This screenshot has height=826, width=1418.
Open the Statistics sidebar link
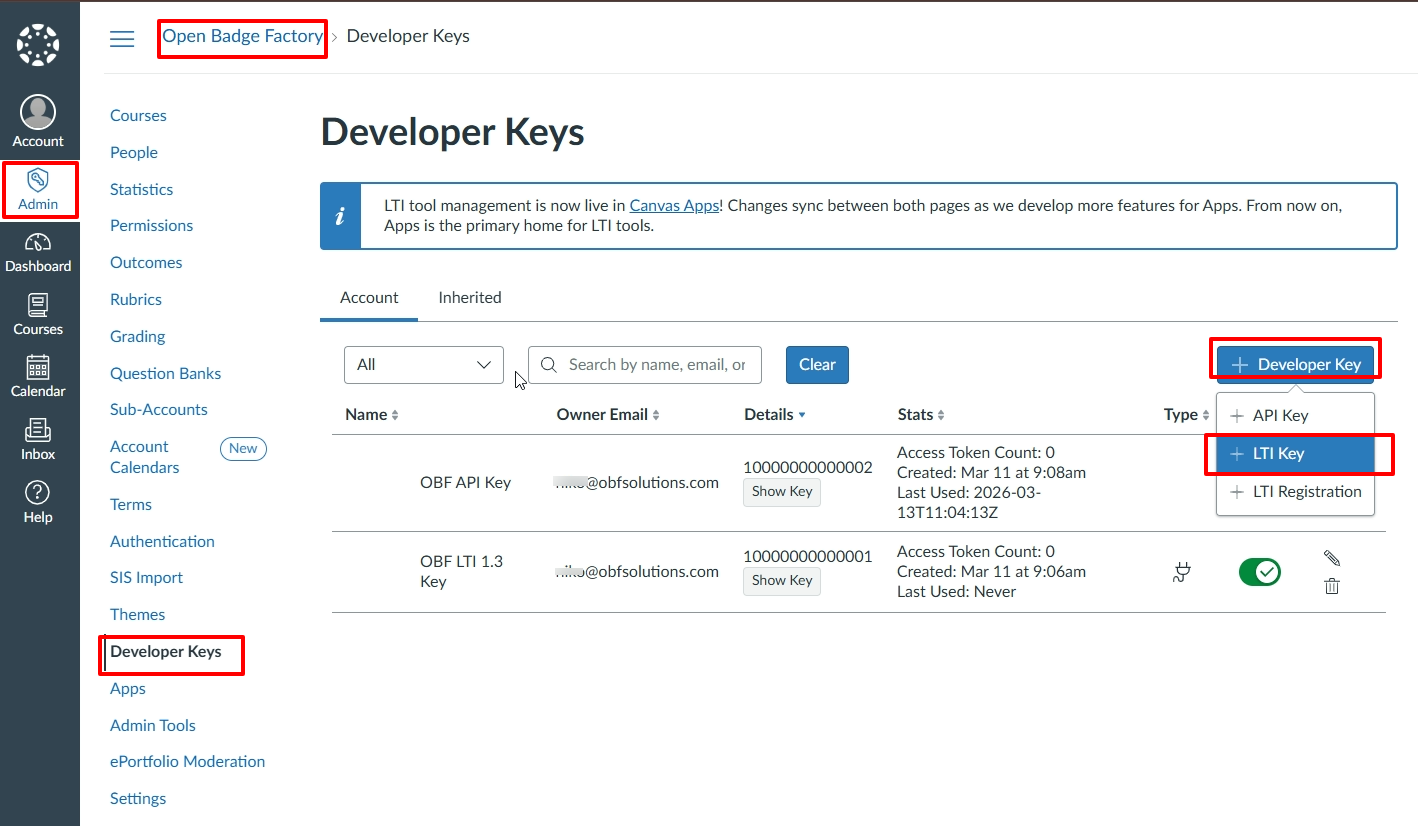click(x=141, y=190)
